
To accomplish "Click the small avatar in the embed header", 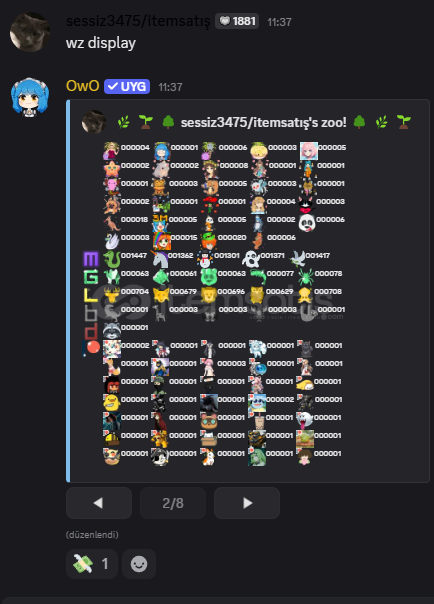I will (x=94, y=122).
